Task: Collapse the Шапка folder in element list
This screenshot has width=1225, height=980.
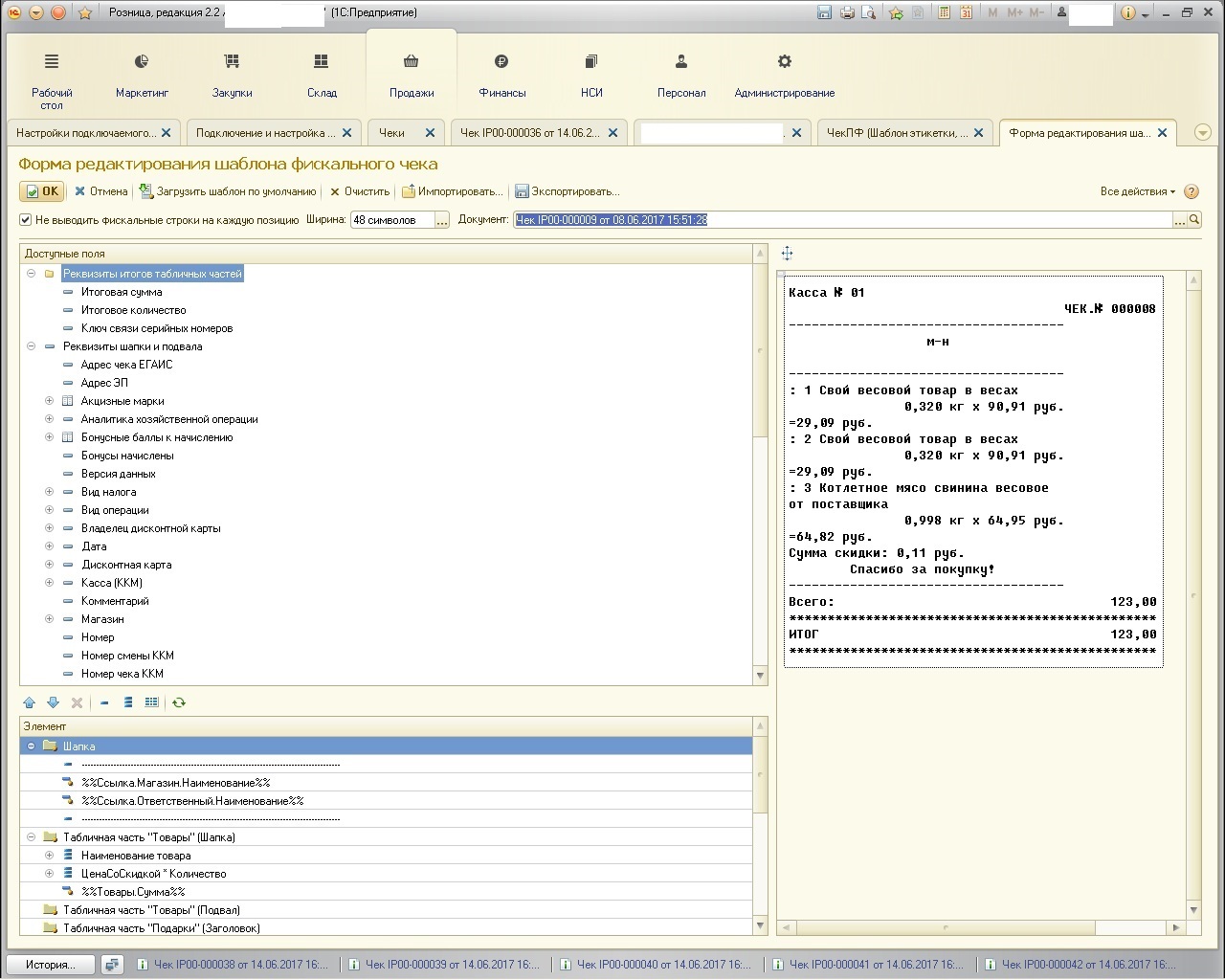Action: pos(31,746)
